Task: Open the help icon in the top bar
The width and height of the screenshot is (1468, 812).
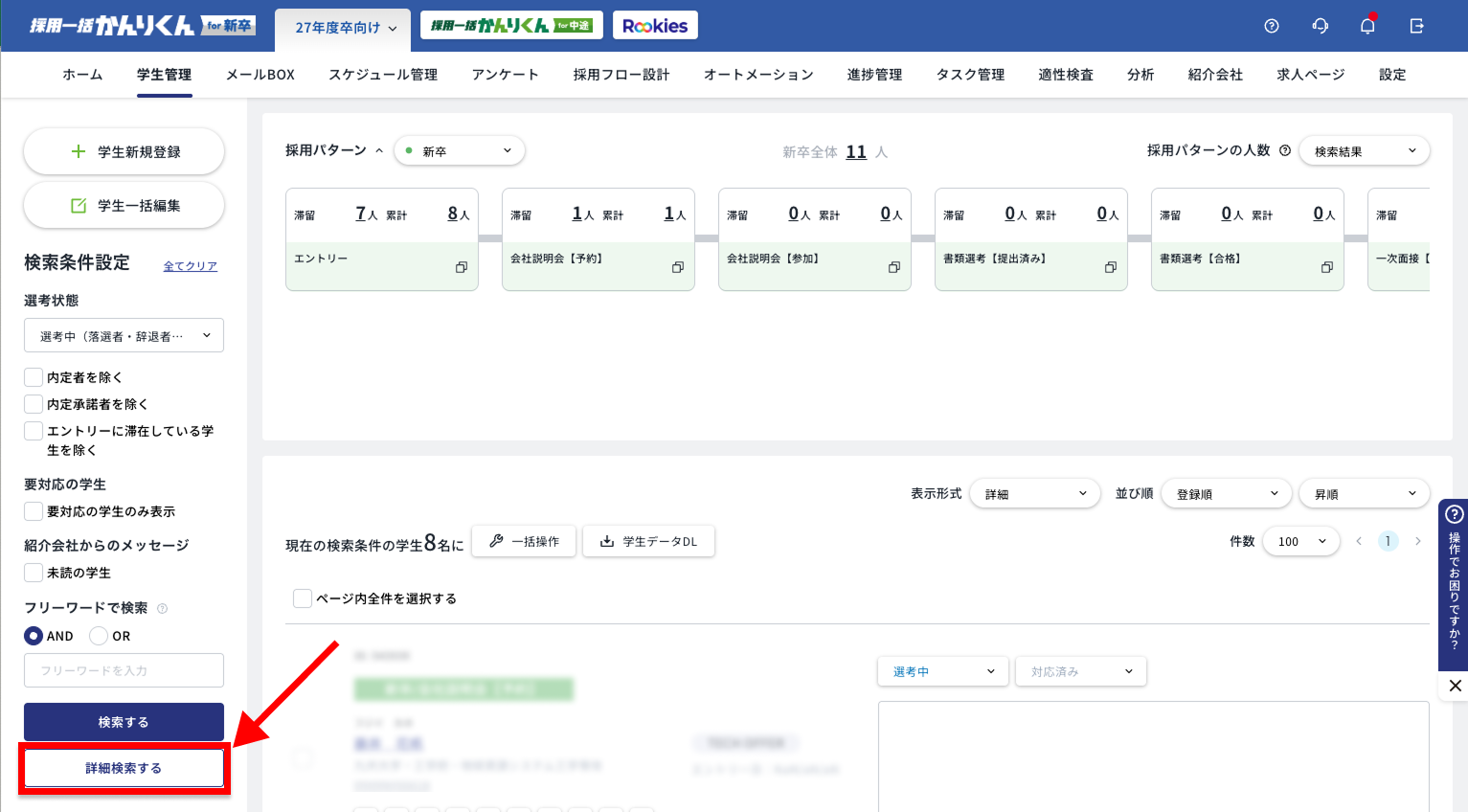Action: point(1271,26)
